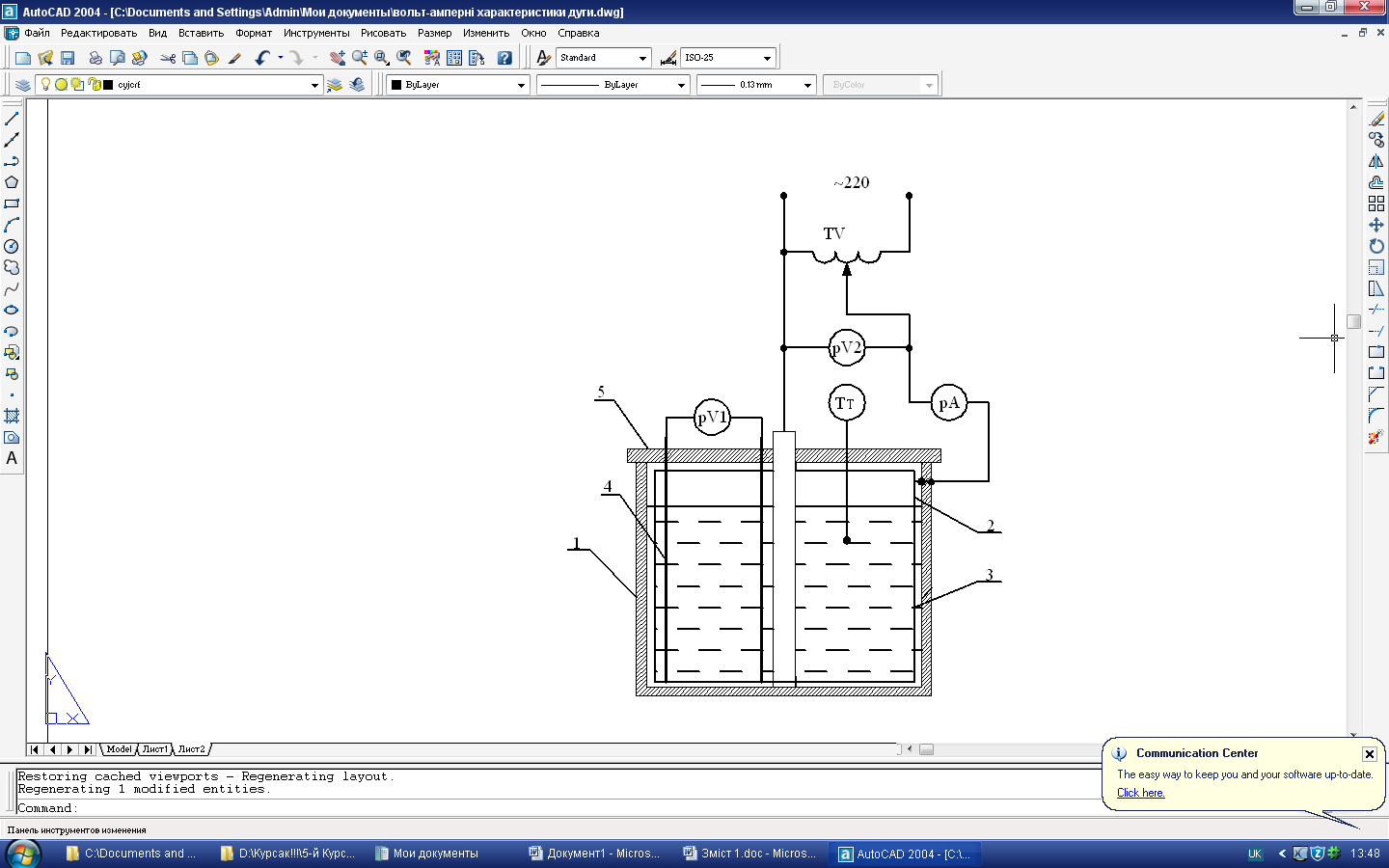The image size is (1389, 868).
Task: Click the Help question mark icon
Action: [504, 58]
